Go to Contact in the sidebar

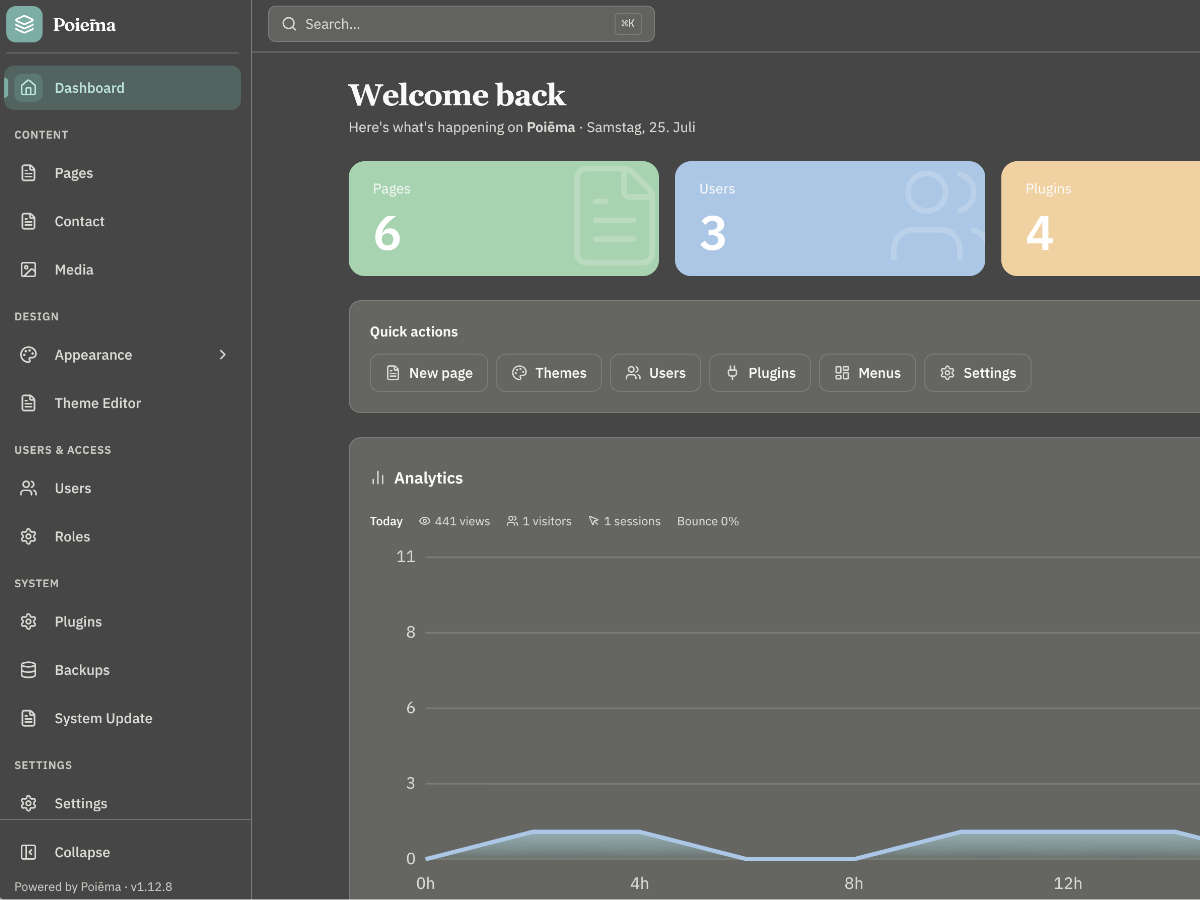point(122,221)
